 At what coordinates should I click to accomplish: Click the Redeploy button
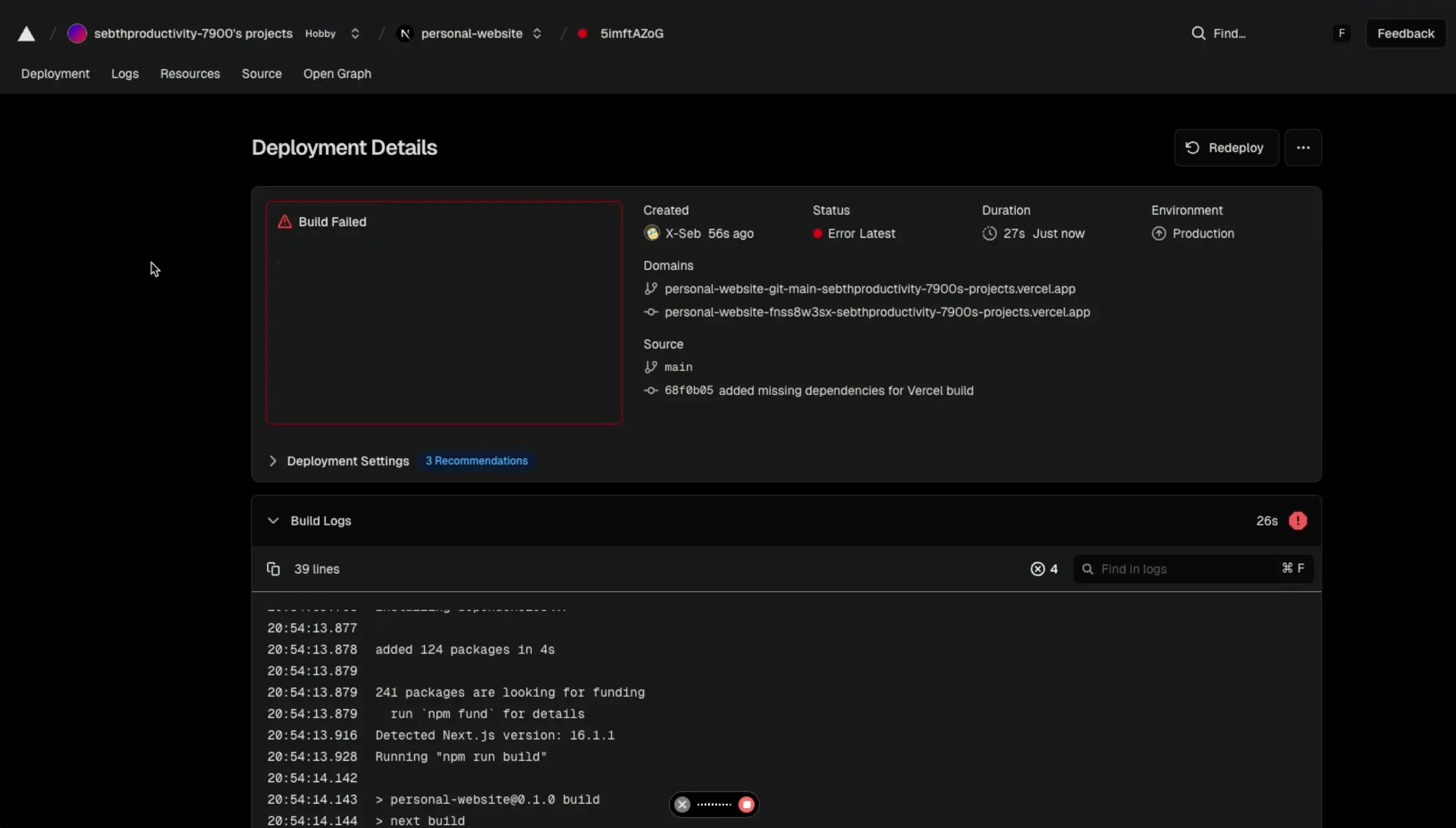(x=1226, y=148)
